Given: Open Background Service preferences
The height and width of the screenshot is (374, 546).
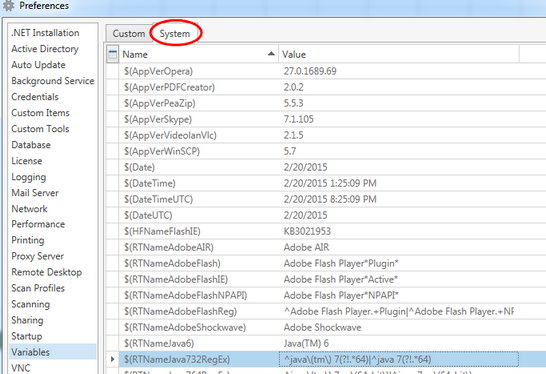Looking at the screenshot, I should click(53, 81).
